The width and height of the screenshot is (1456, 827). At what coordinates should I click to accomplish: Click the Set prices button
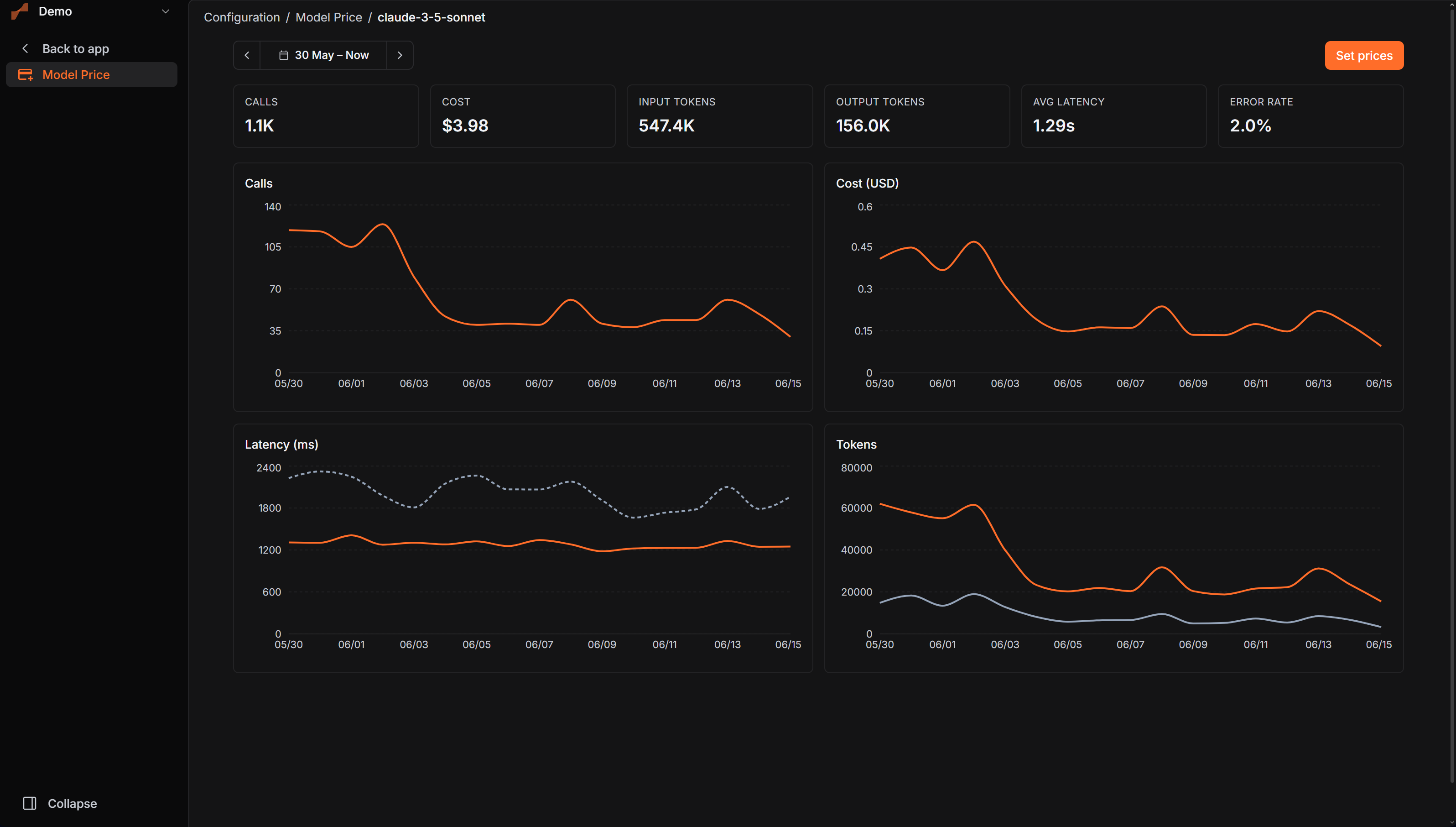(1364, 56)
